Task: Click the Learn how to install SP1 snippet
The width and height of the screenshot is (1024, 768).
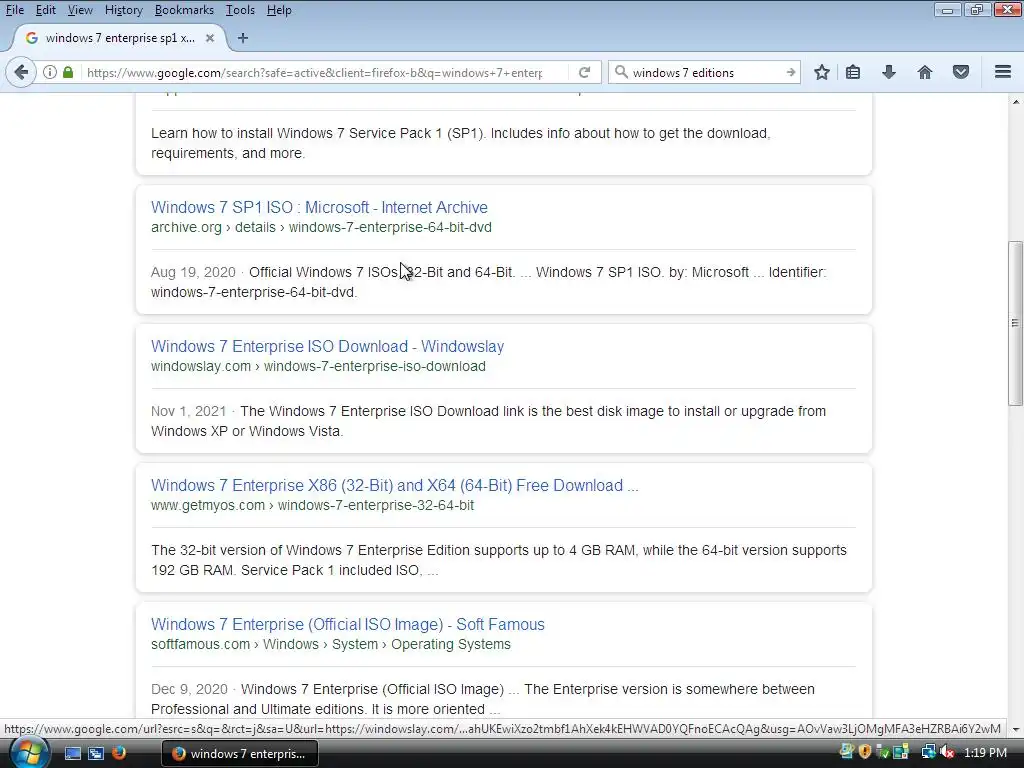Action: point(460,143)
